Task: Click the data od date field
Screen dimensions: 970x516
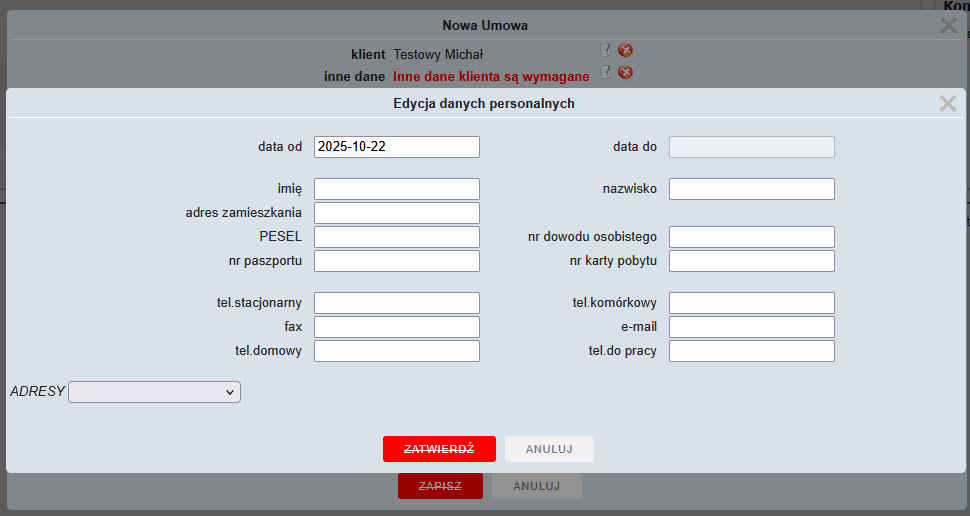Action: coord(396,147)
